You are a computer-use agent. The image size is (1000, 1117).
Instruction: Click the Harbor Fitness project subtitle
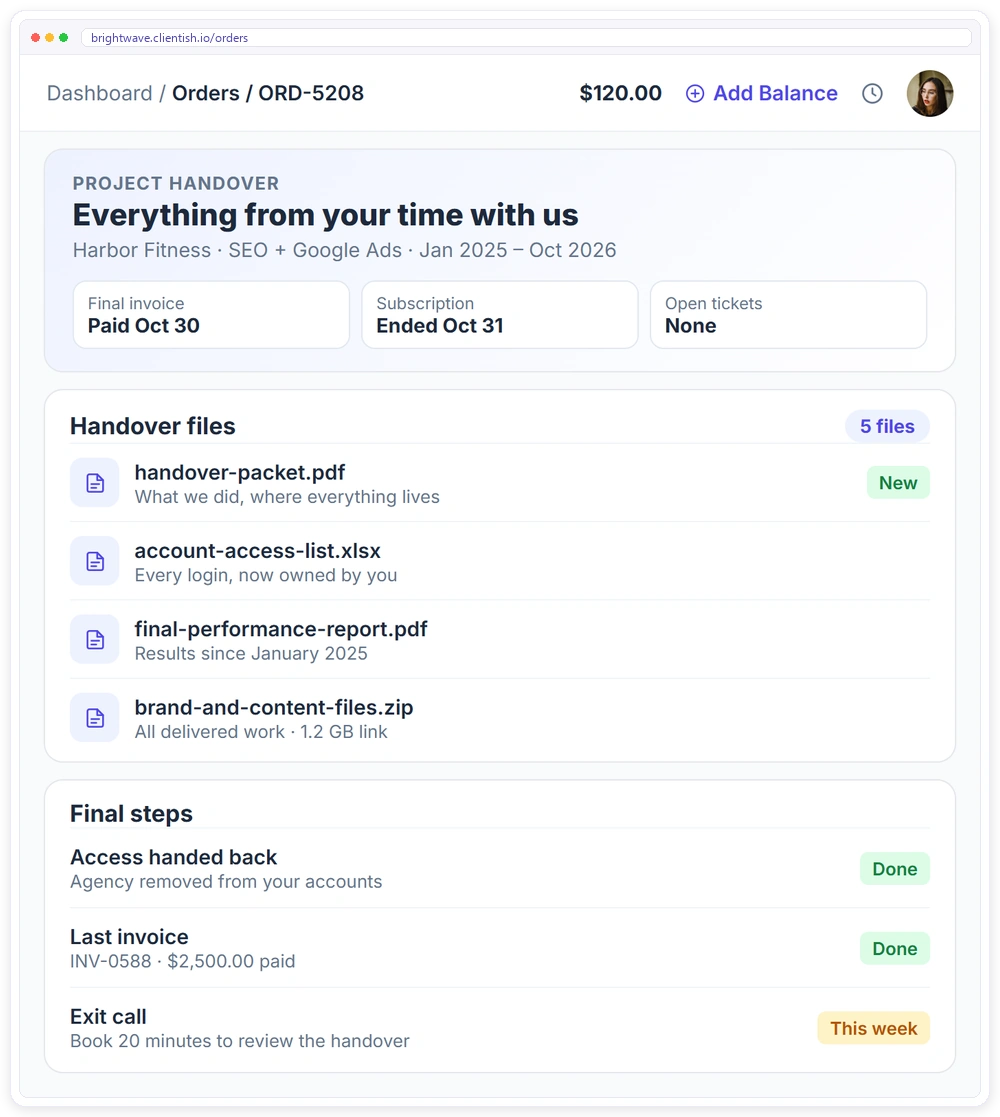[345, 250]
